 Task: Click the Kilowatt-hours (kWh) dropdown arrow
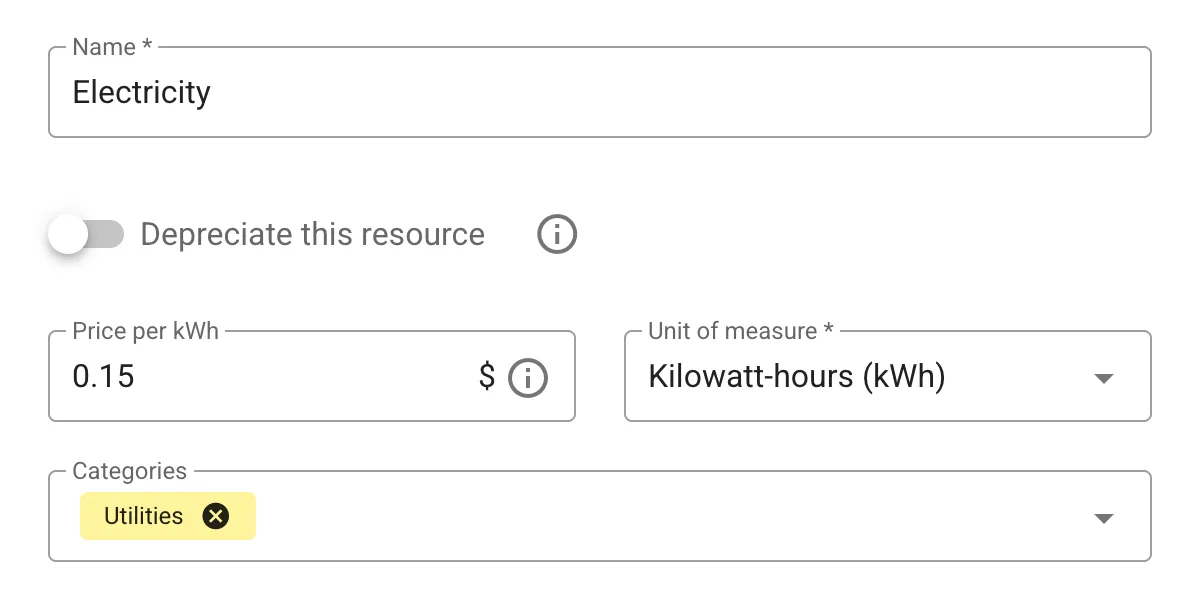1104,378
